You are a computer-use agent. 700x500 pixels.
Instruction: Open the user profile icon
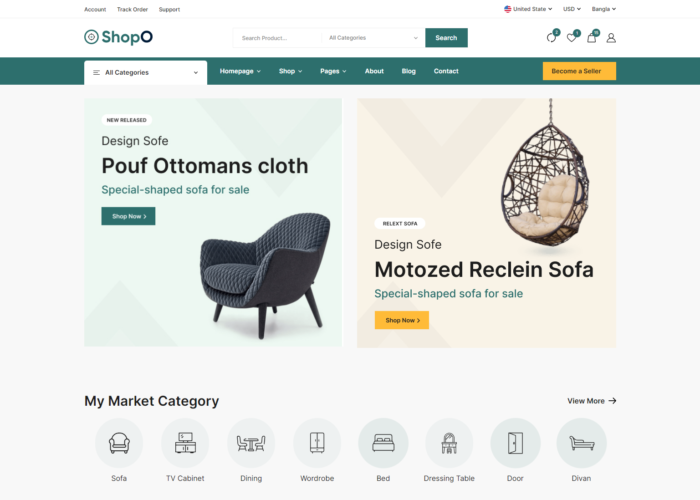coord(611,38)
